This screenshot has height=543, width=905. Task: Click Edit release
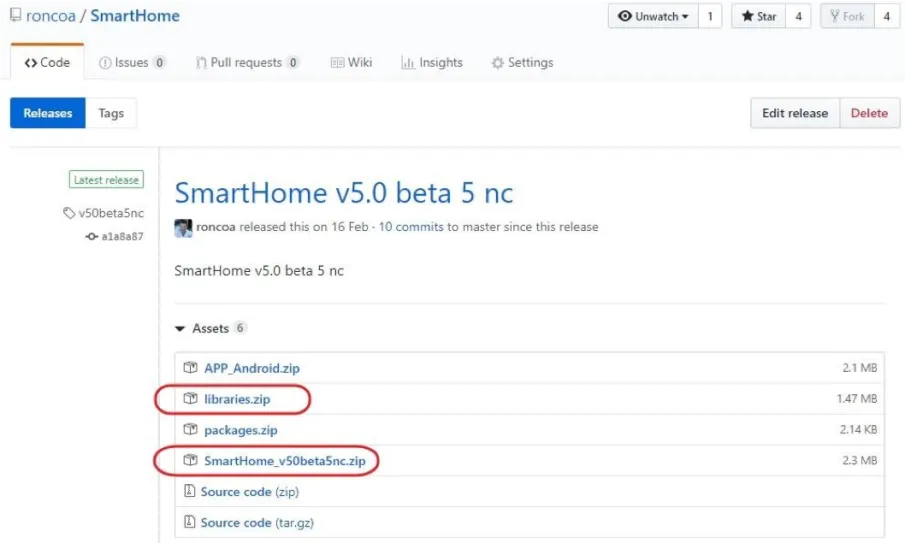tap(795, 113)
